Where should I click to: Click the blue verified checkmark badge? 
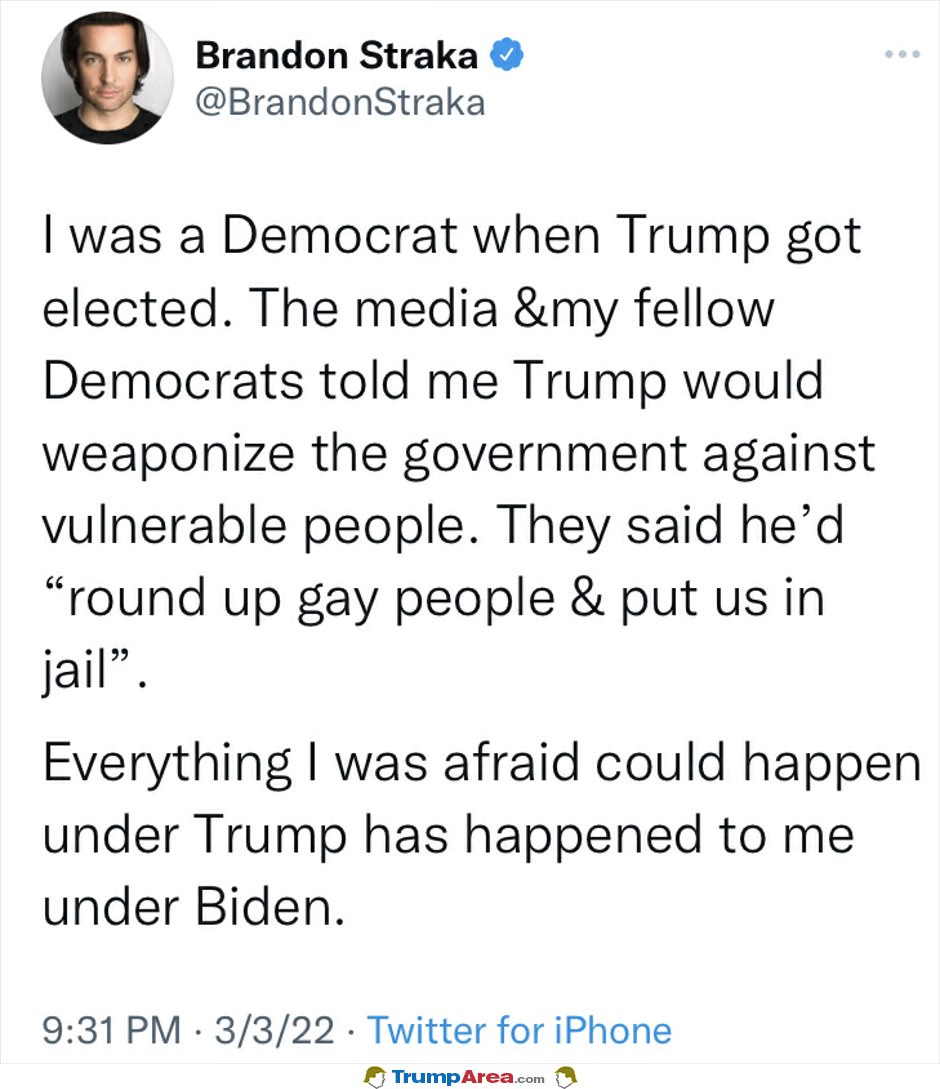pos(507,55)
